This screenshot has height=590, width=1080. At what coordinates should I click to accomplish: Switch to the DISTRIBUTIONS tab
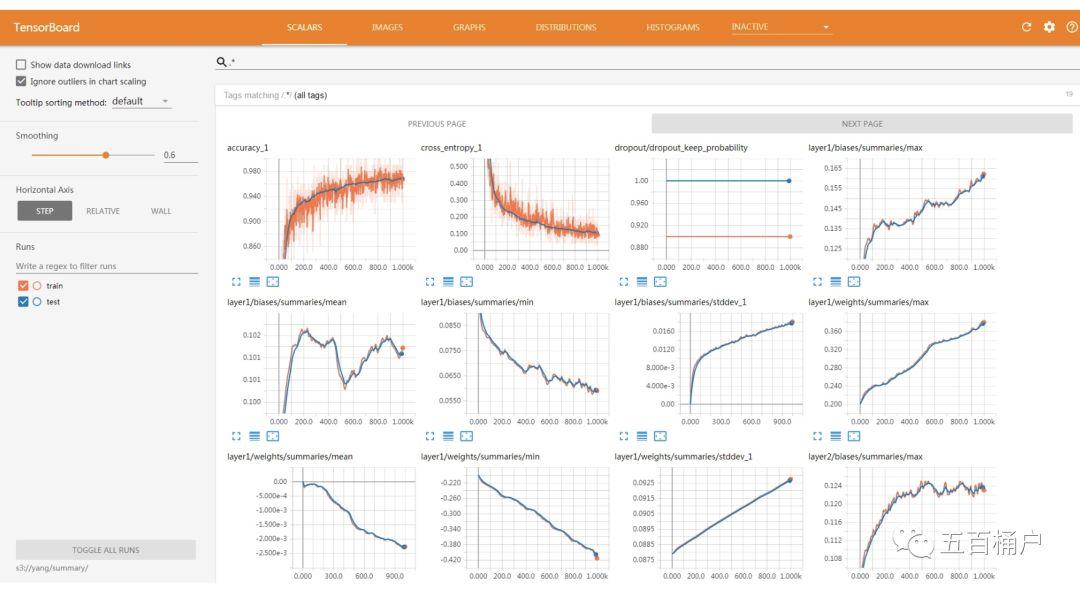[x=566, y=28]
